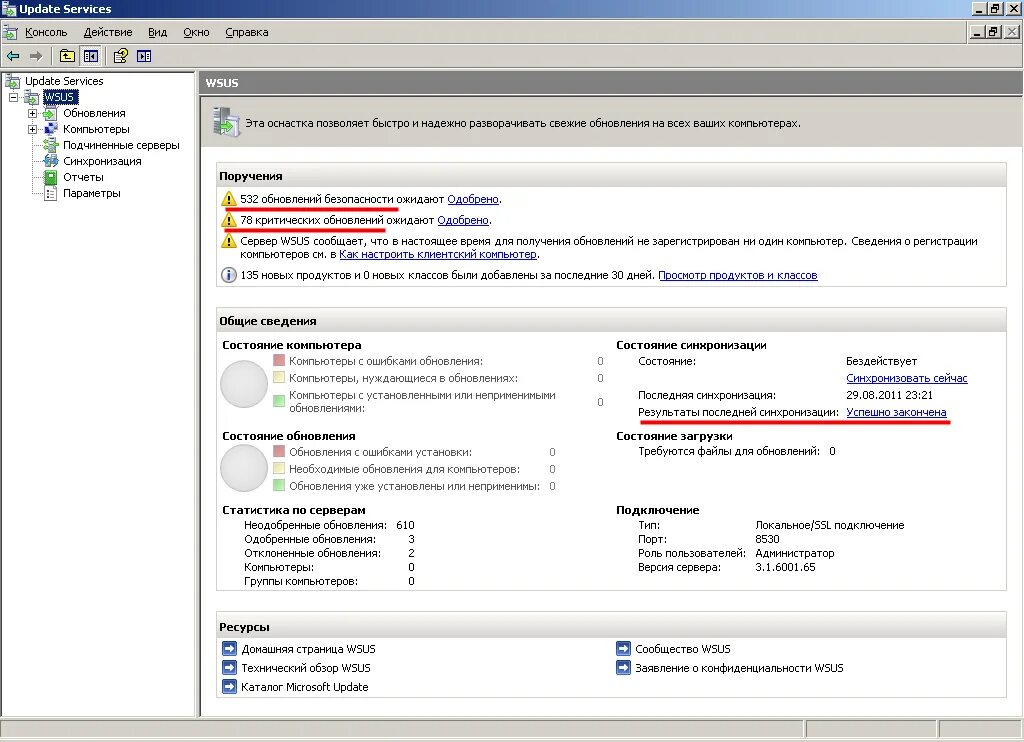Open Просмотр продуктов и классов link
Image resolution: width=1024 pixels, height=742 pixels.
[x=738, y=275]
